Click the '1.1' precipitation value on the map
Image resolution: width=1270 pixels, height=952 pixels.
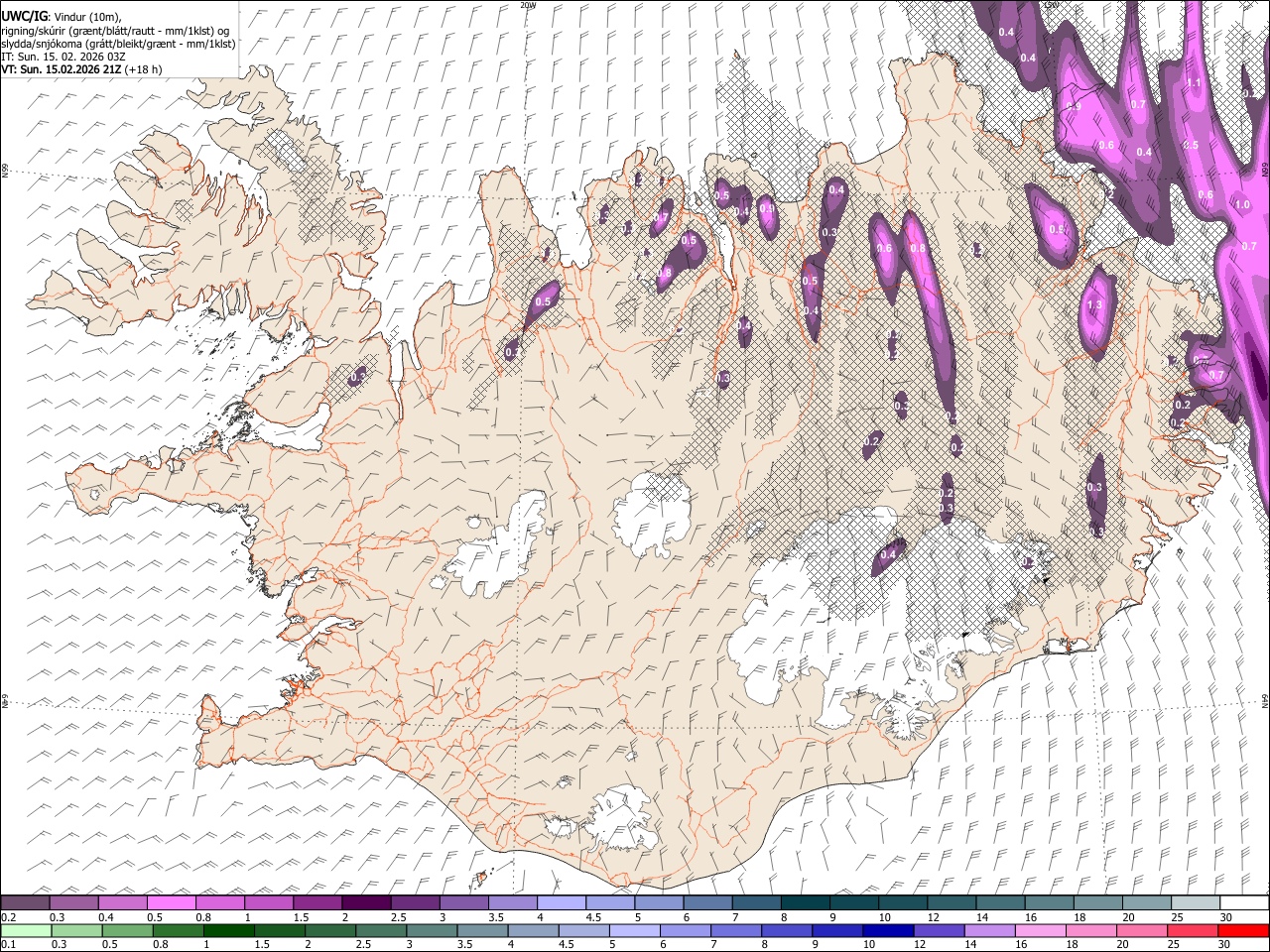coord(1195,83)
